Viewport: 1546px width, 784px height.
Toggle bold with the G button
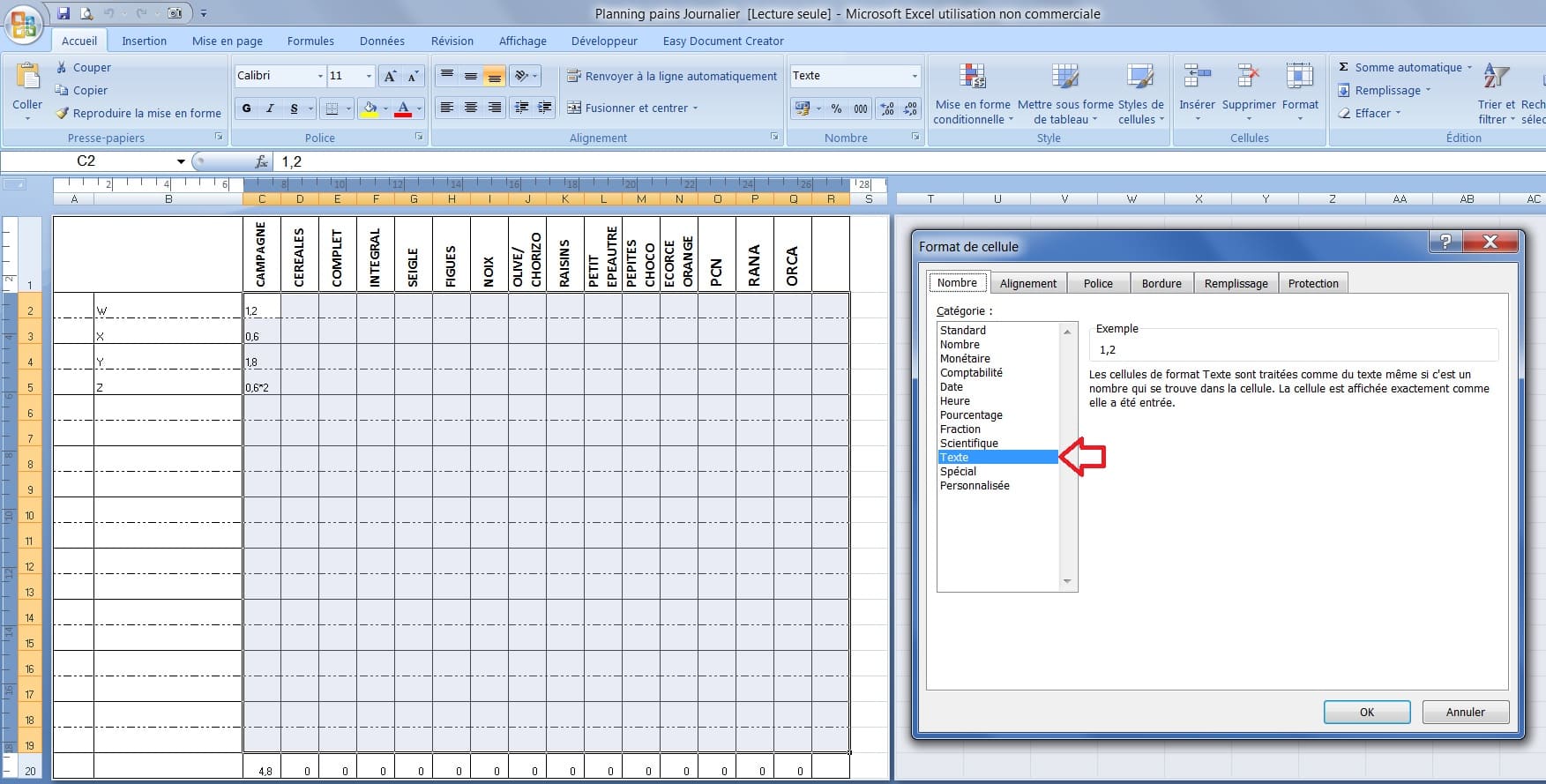pos(246,108)
